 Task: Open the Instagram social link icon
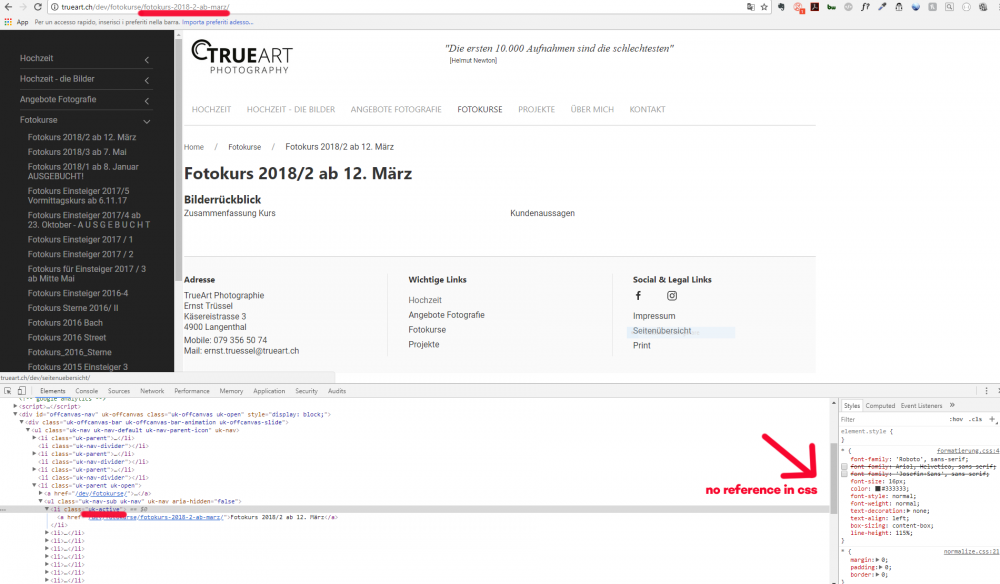(x=672, y=296)
